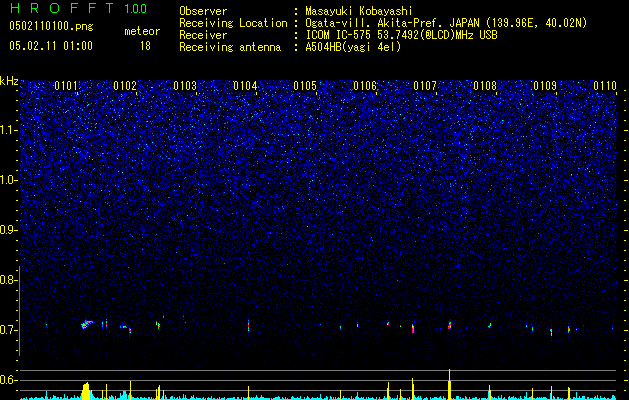Viewport: 629px width, 400px height.
Task: Click the HROFFT title text
Action: point(62,8)
